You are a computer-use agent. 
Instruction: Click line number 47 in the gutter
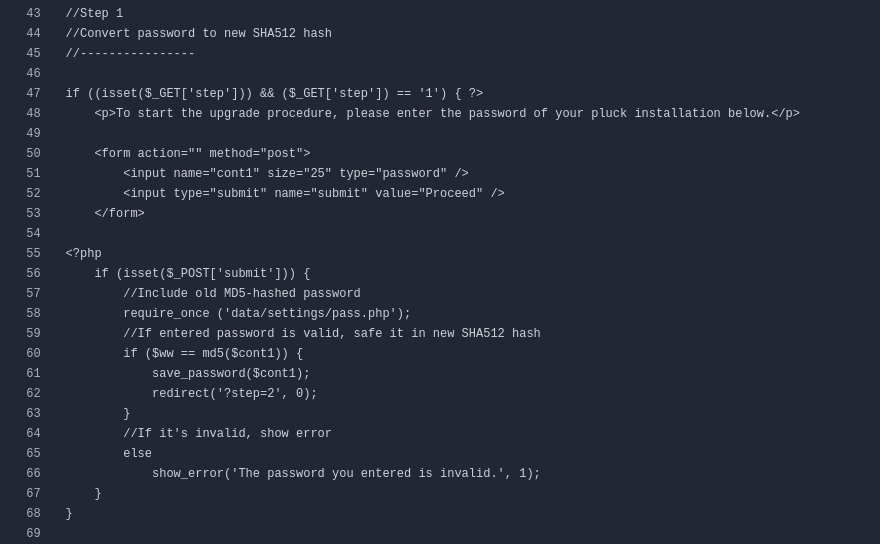(33, 94)
